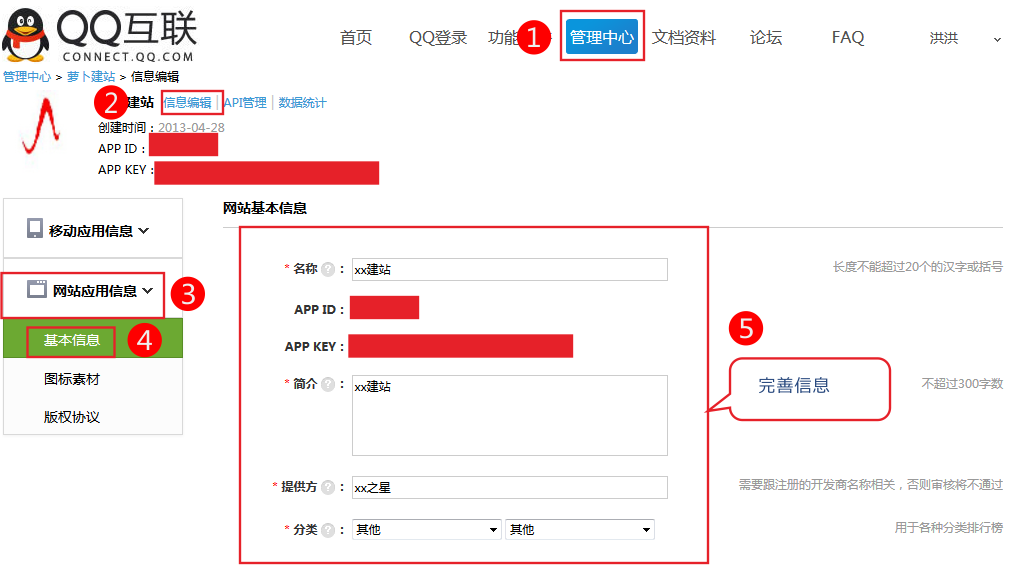Open the first 分类 dropdown
The width and height of the screenshot is (1017, 565).
point(427,530)
